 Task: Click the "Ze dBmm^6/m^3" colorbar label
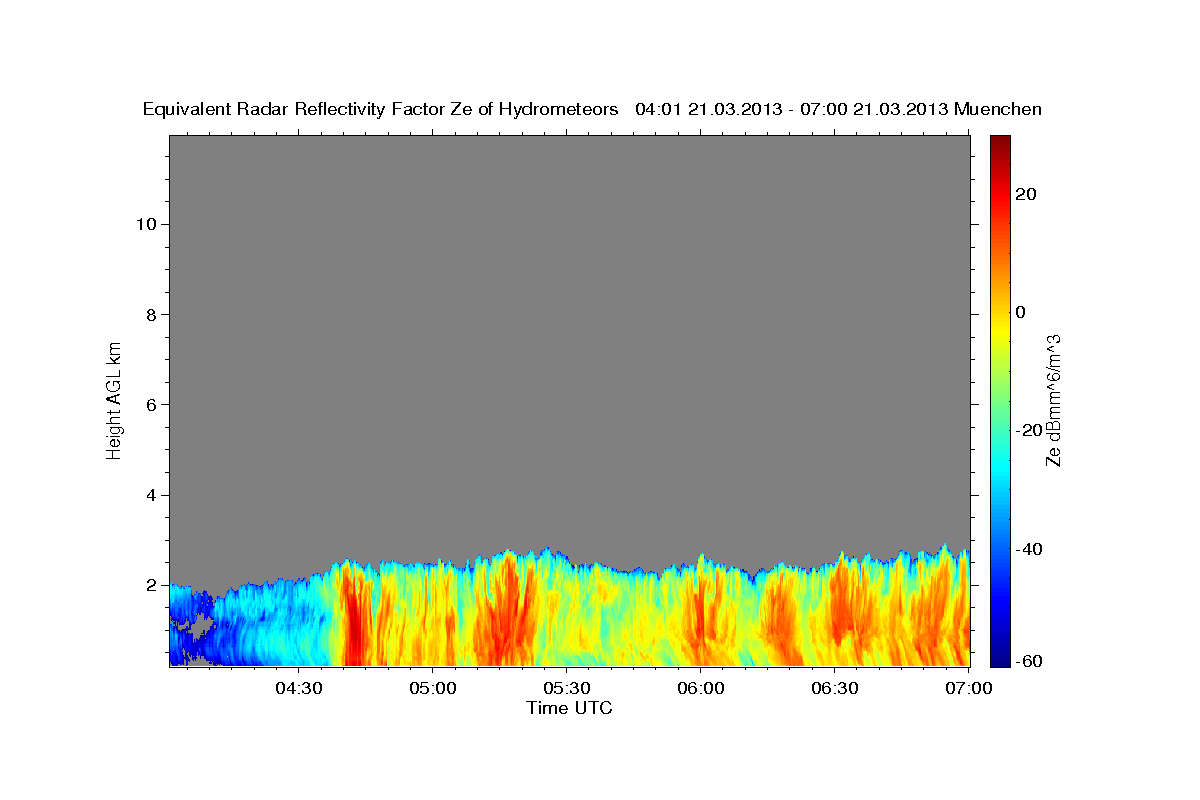(x=1053, y=400)
